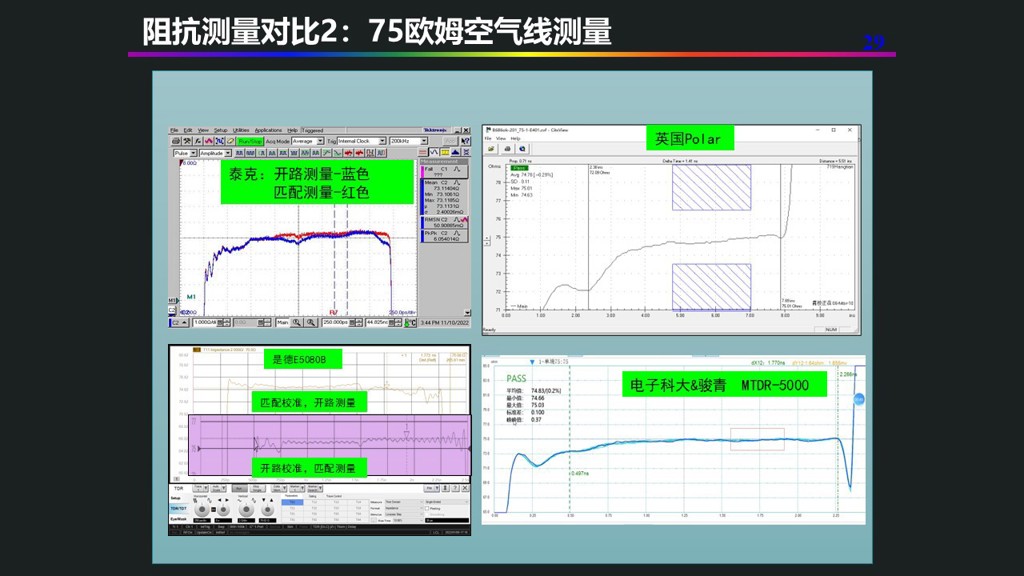
Task: Open the Edit menu in Tektronix window
Action: point(188,131)
